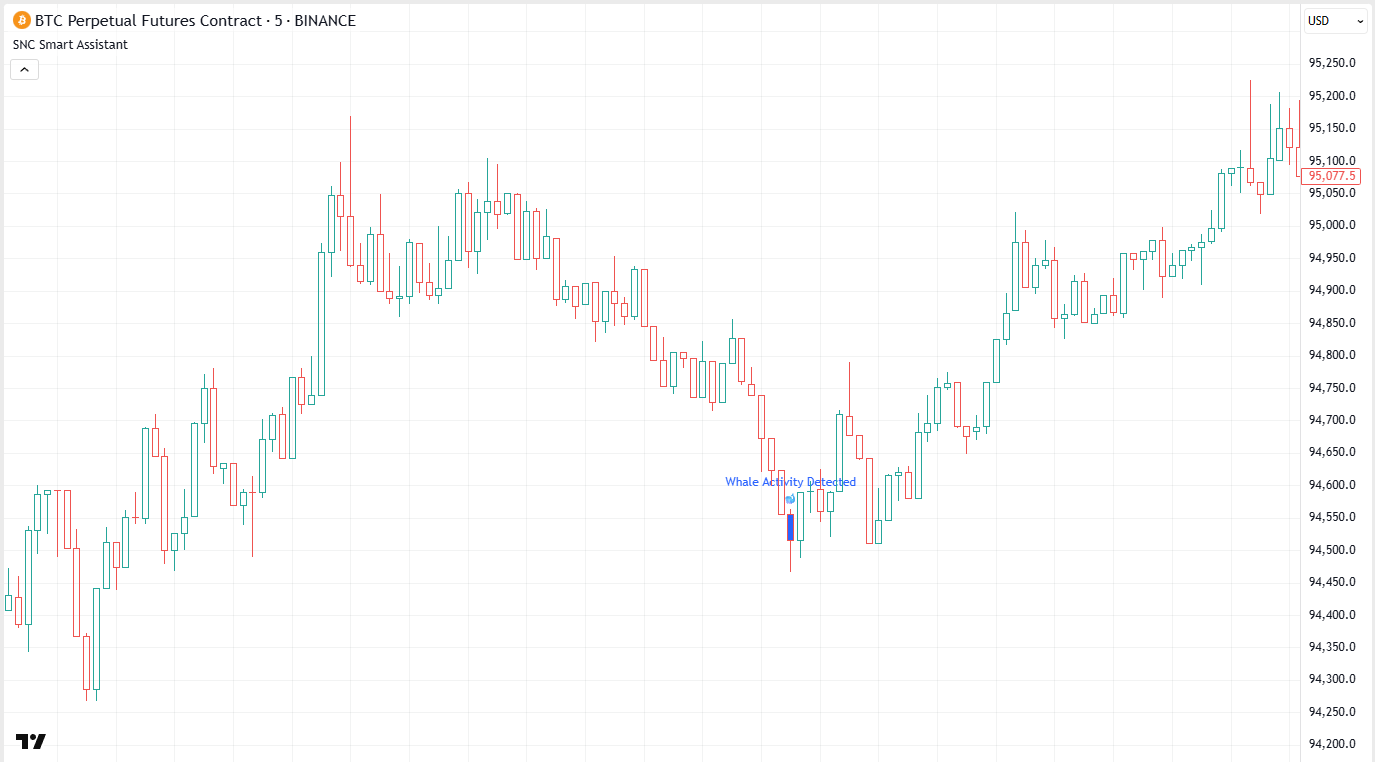Viewport: 1375px width, 762px height.
Task: Click the Whale Activity Detected text label
Action: tap(790, 482)
